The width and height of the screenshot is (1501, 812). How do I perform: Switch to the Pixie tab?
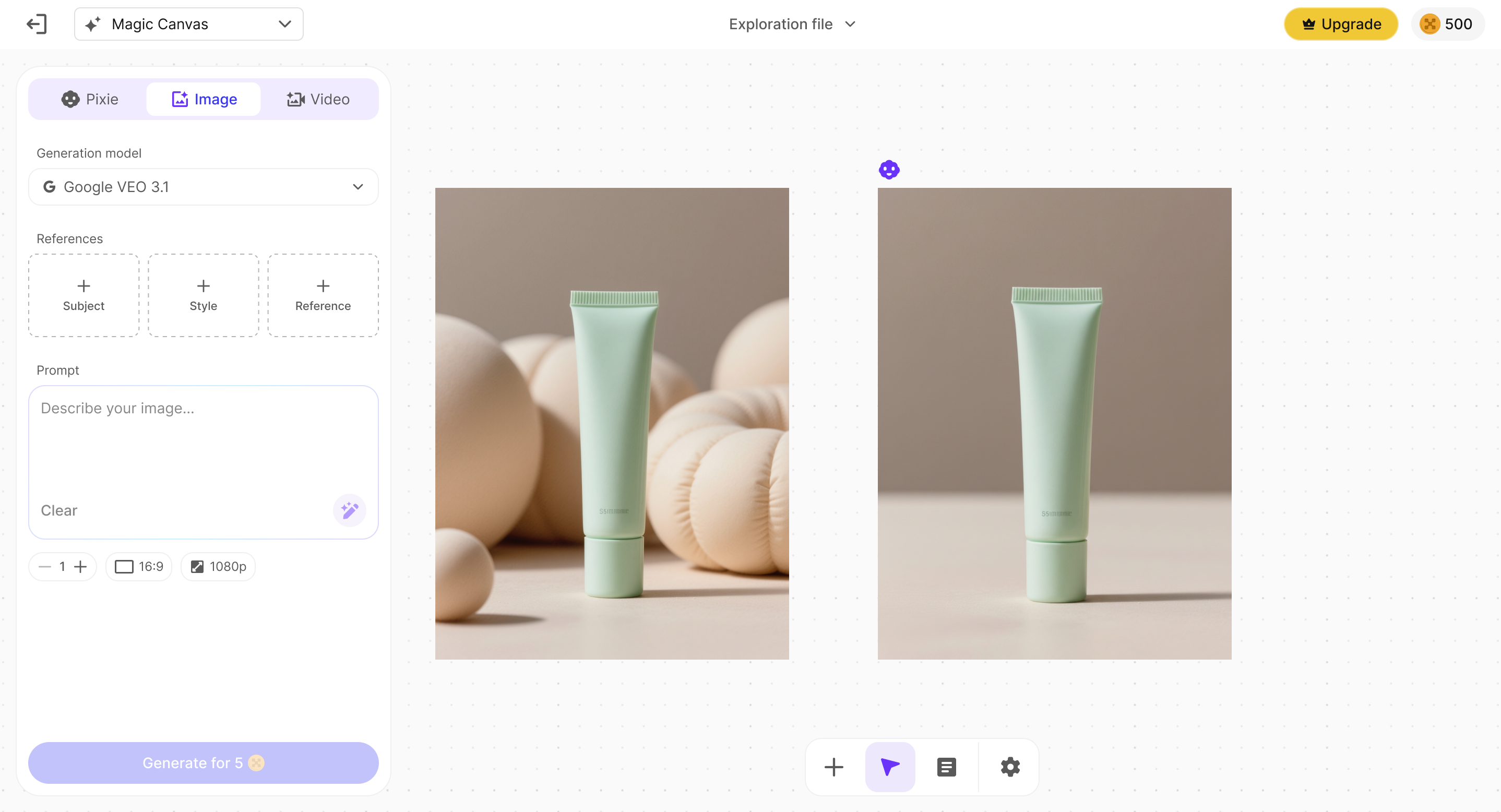(90, 99)
